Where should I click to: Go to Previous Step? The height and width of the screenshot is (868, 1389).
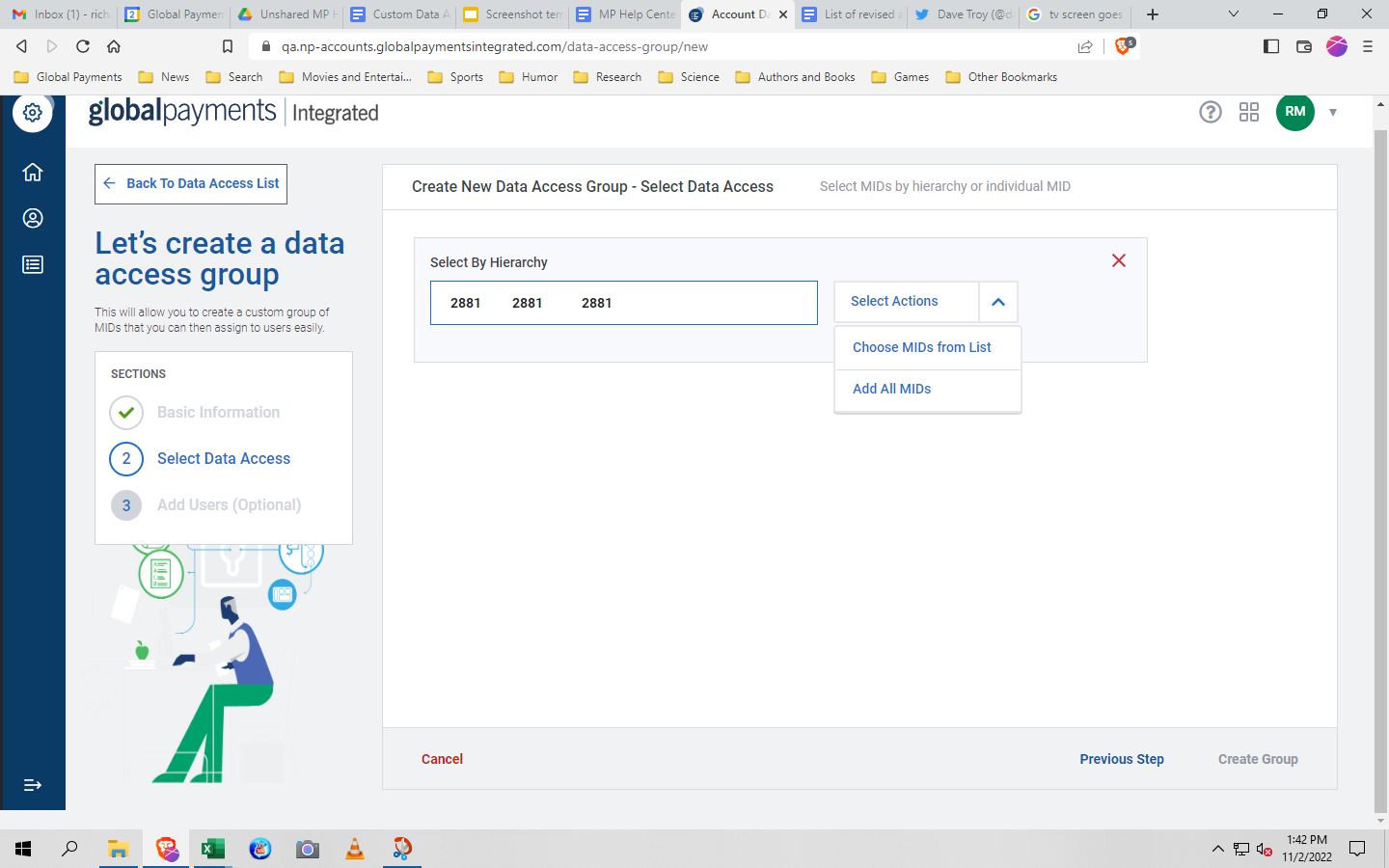click(1122, 759)
